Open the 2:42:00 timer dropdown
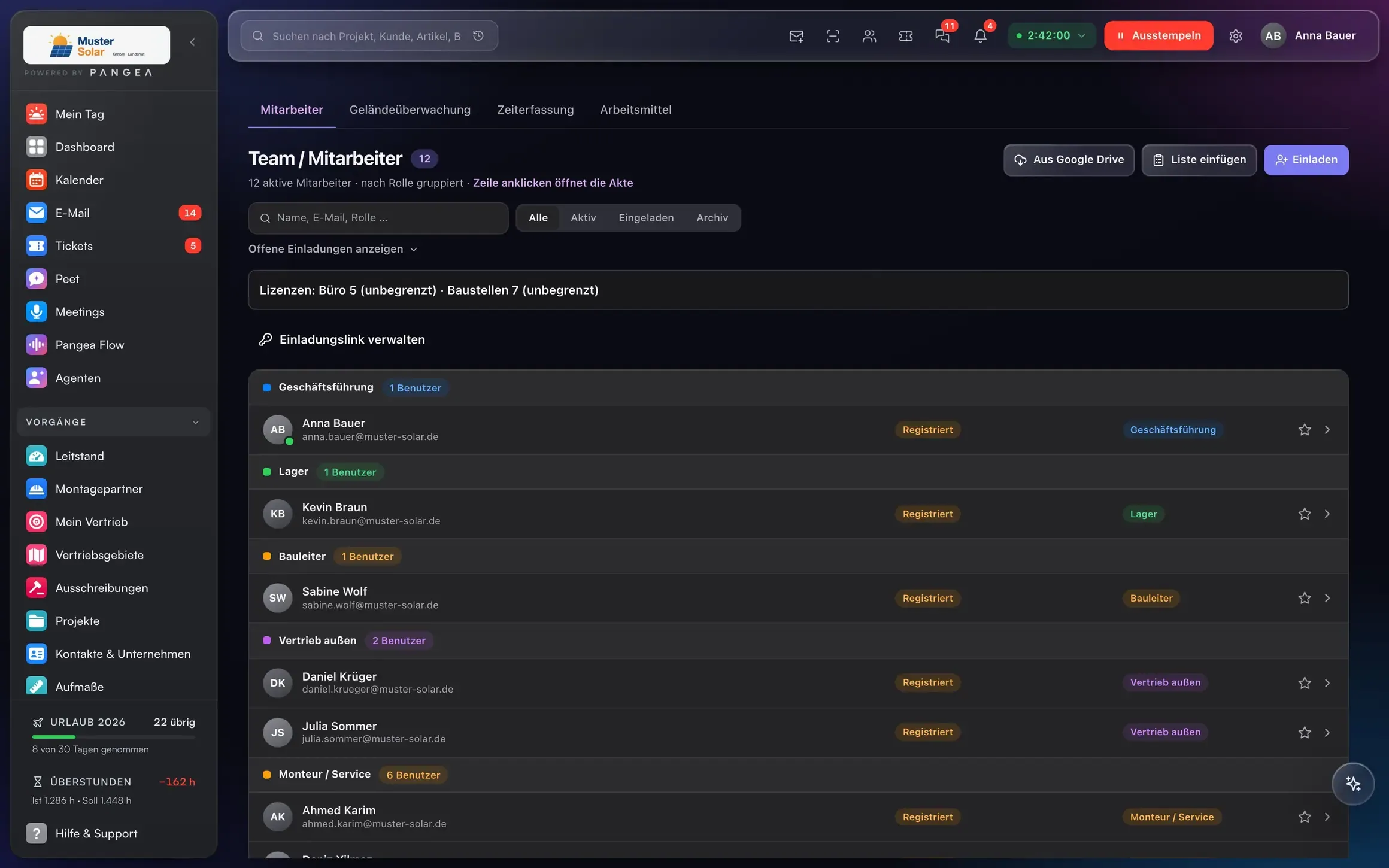The height and width of the screenshot is (868, 1389). (1051, 35)
